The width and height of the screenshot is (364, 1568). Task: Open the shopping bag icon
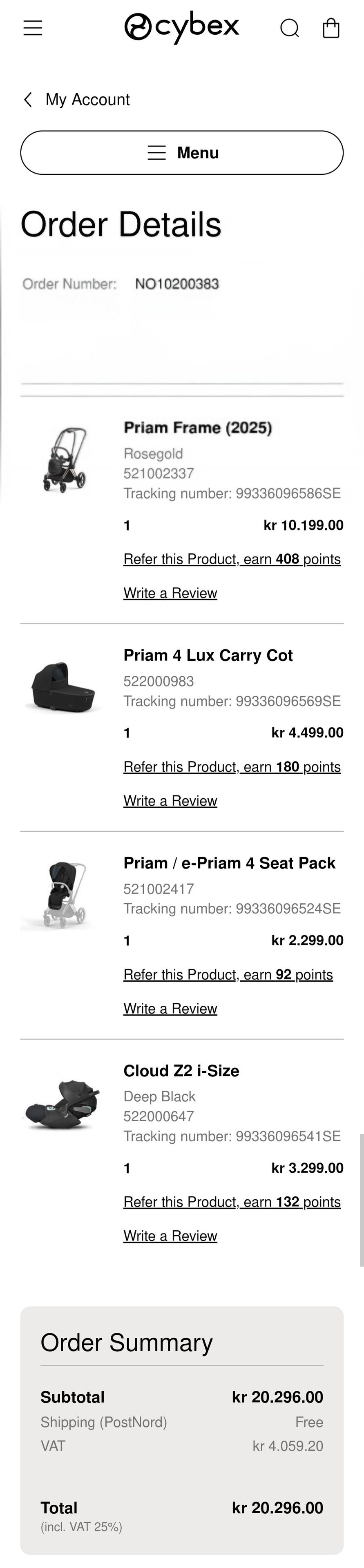pyautogui.click(x=331, y=28)
